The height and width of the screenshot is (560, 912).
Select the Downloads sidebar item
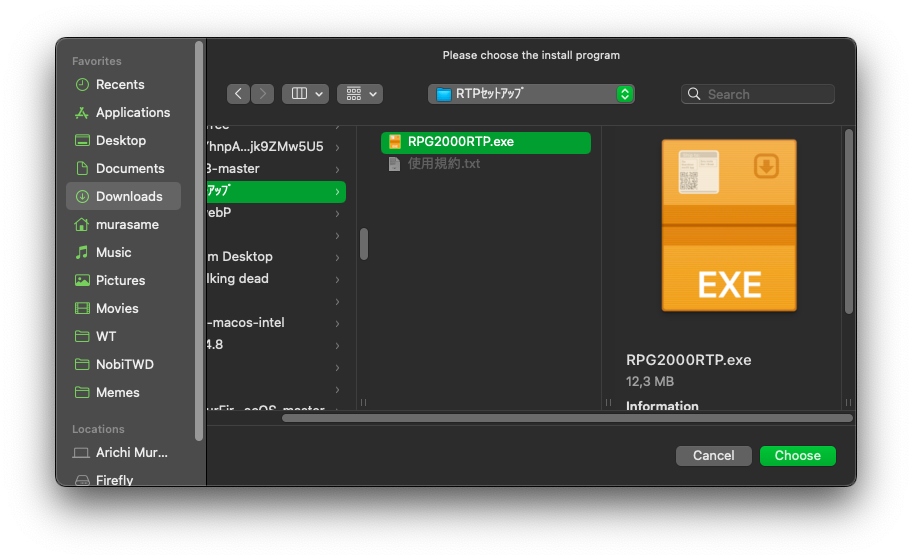(x=128, y=197)
